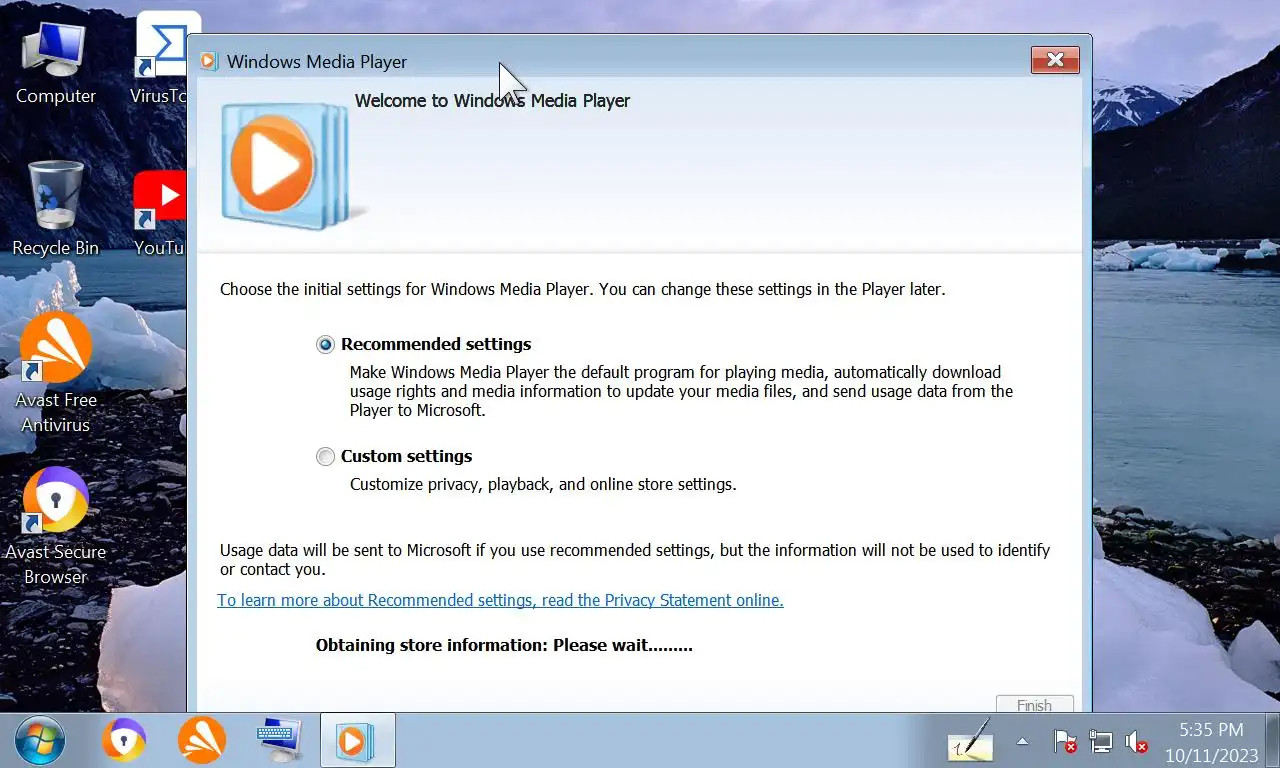The image size is (1280, 768).
Task: Open the network status tray icon
Action: [1100, 742]
